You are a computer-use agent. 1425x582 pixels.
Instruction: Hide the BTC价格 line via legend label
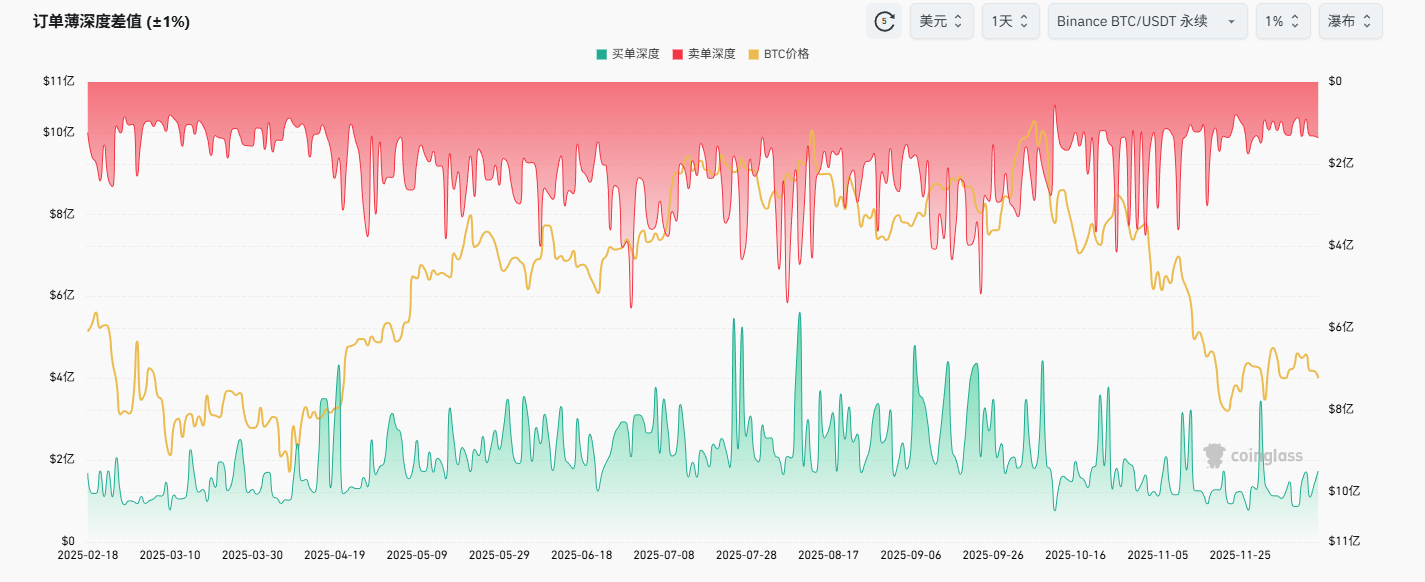[786, 54]
